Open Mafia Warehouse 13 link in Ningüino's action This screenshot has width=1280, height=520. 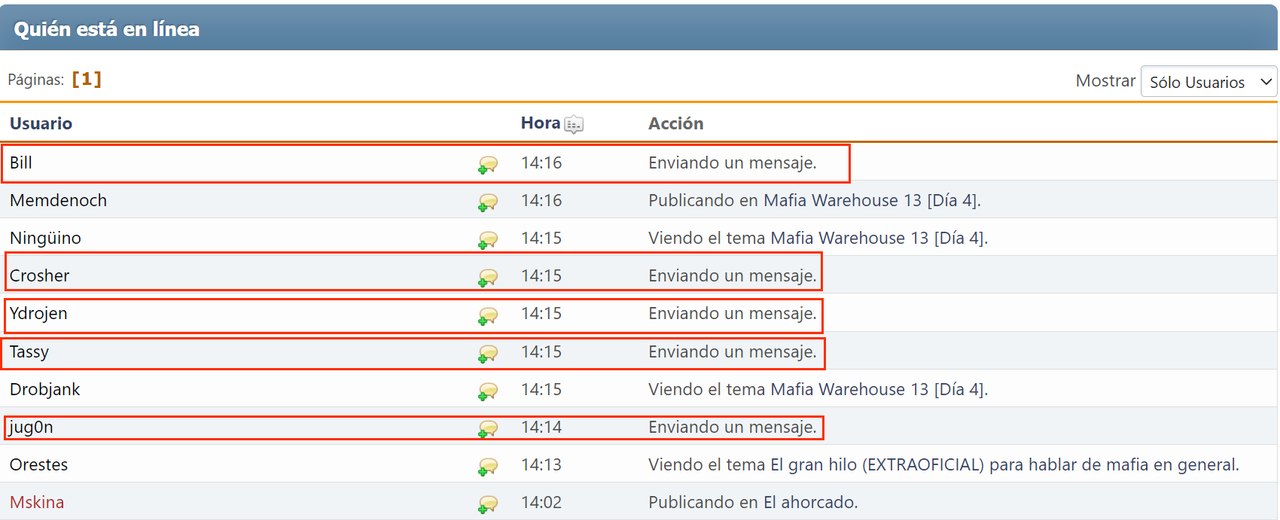click(877, 238)
